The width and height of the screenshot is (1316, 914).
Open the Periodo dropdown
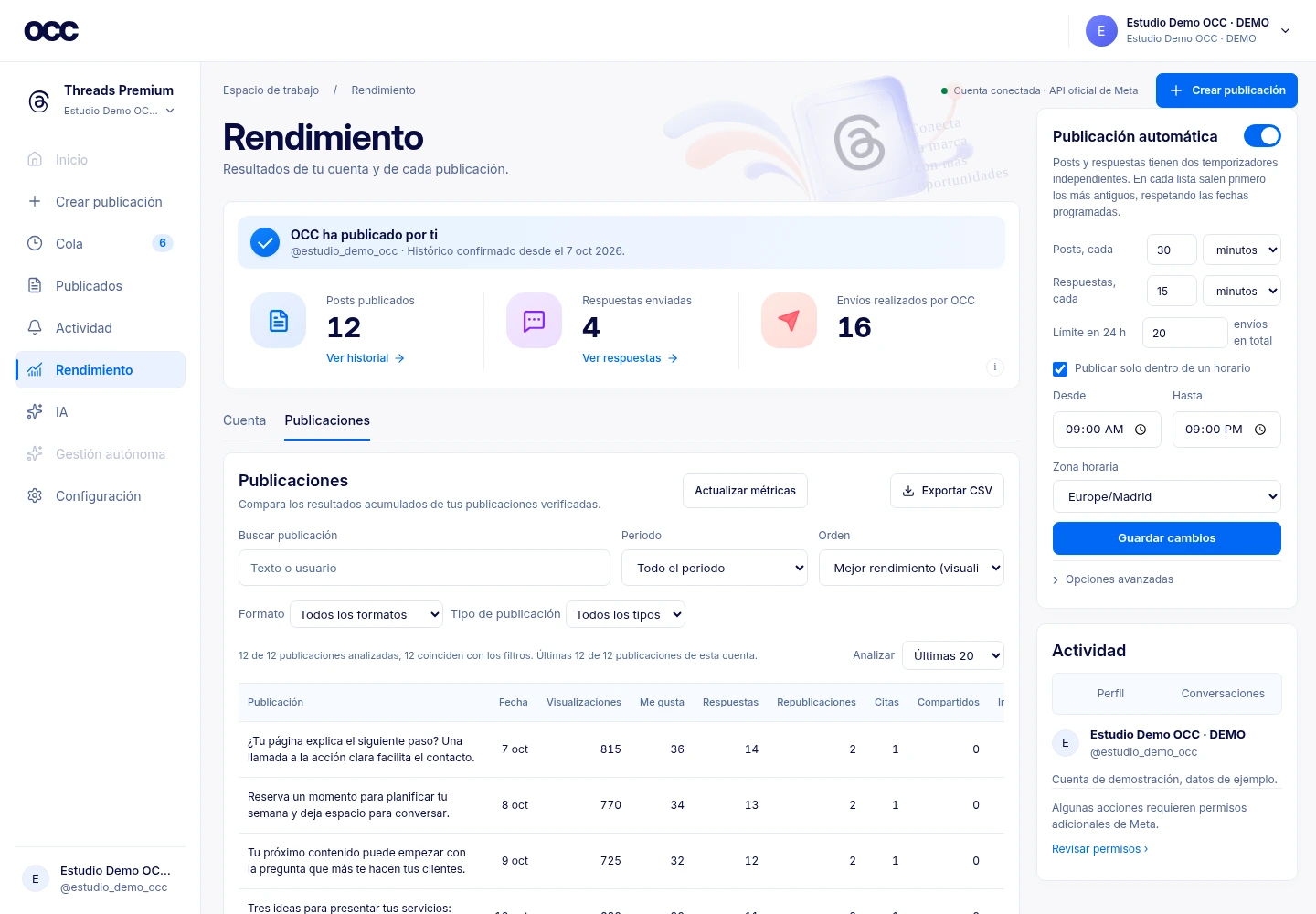click(x=715, y=568)
